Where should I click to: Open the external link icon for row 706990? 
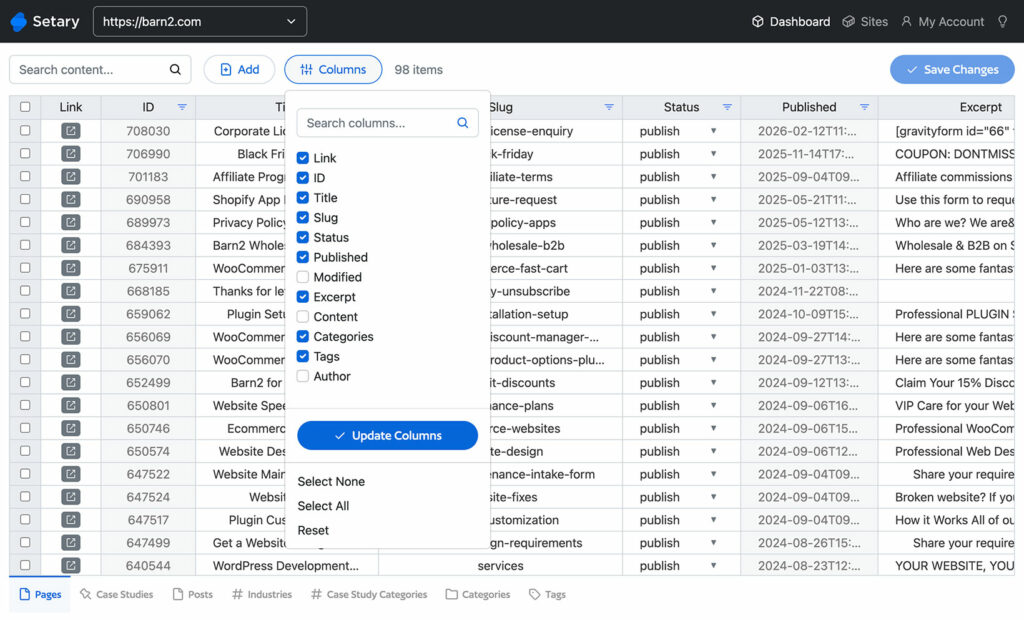[x=71, y=154]
